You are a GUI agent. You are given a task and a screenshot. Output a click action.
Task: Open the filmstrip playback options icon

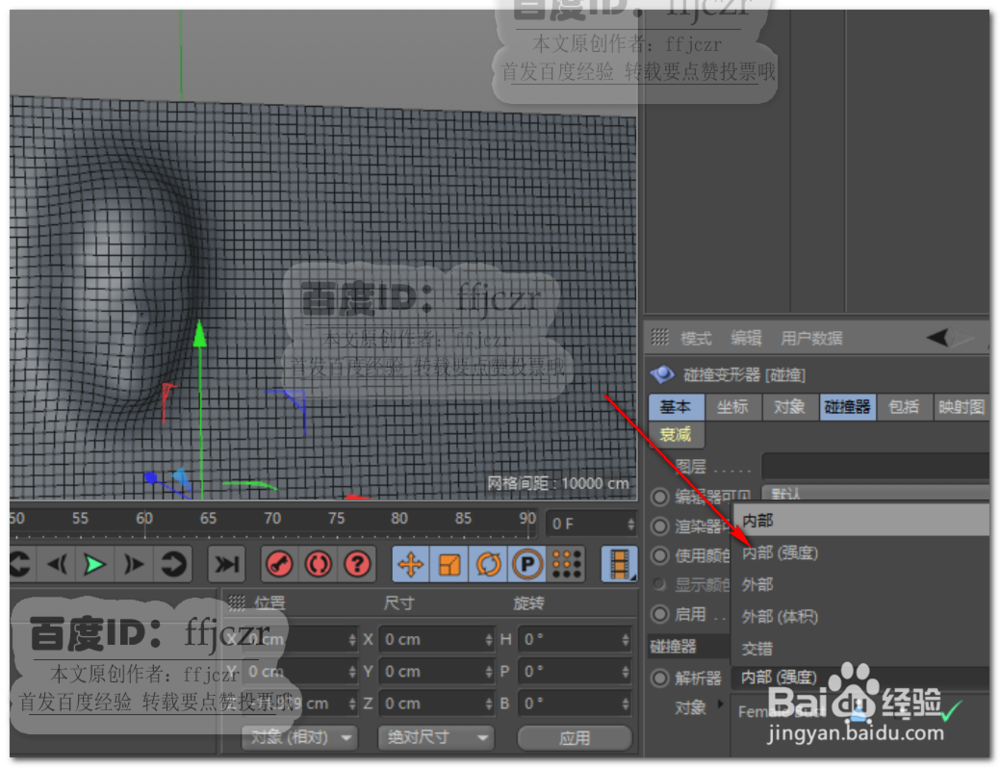click(619, 565)
